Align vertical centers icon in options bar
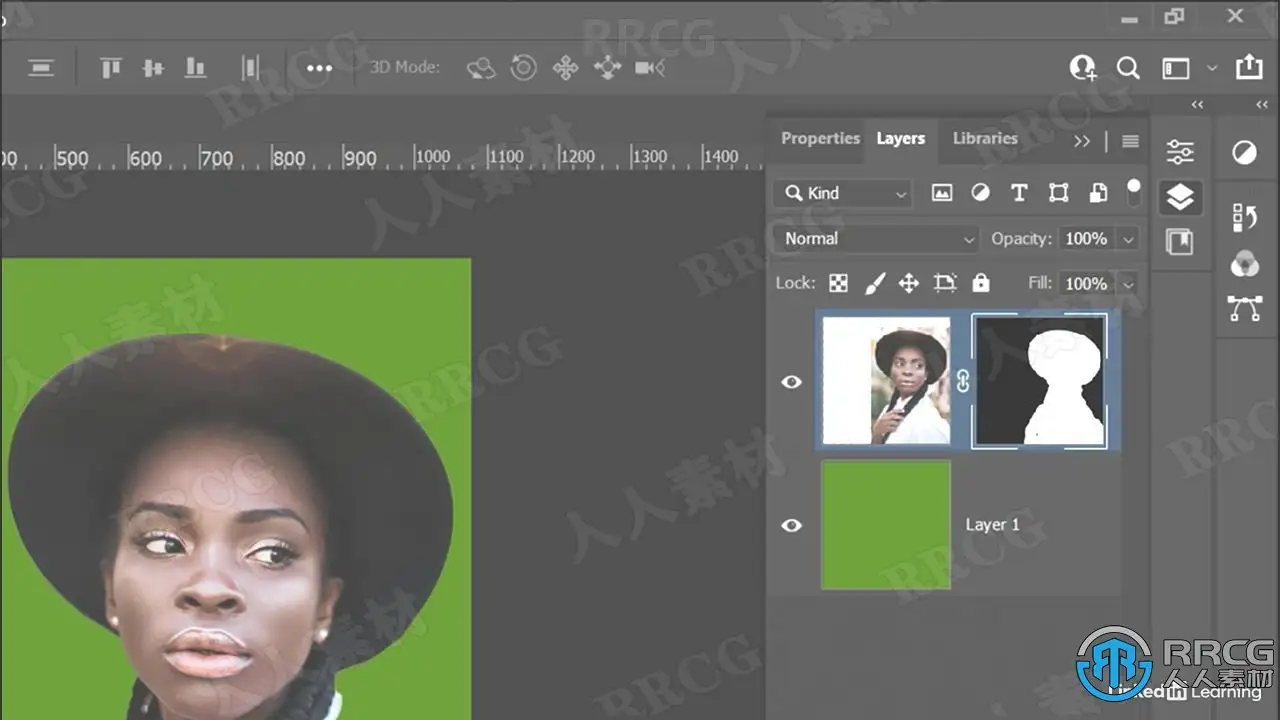Viewport: 1280px width, 720px height. [x=153, y=68]
